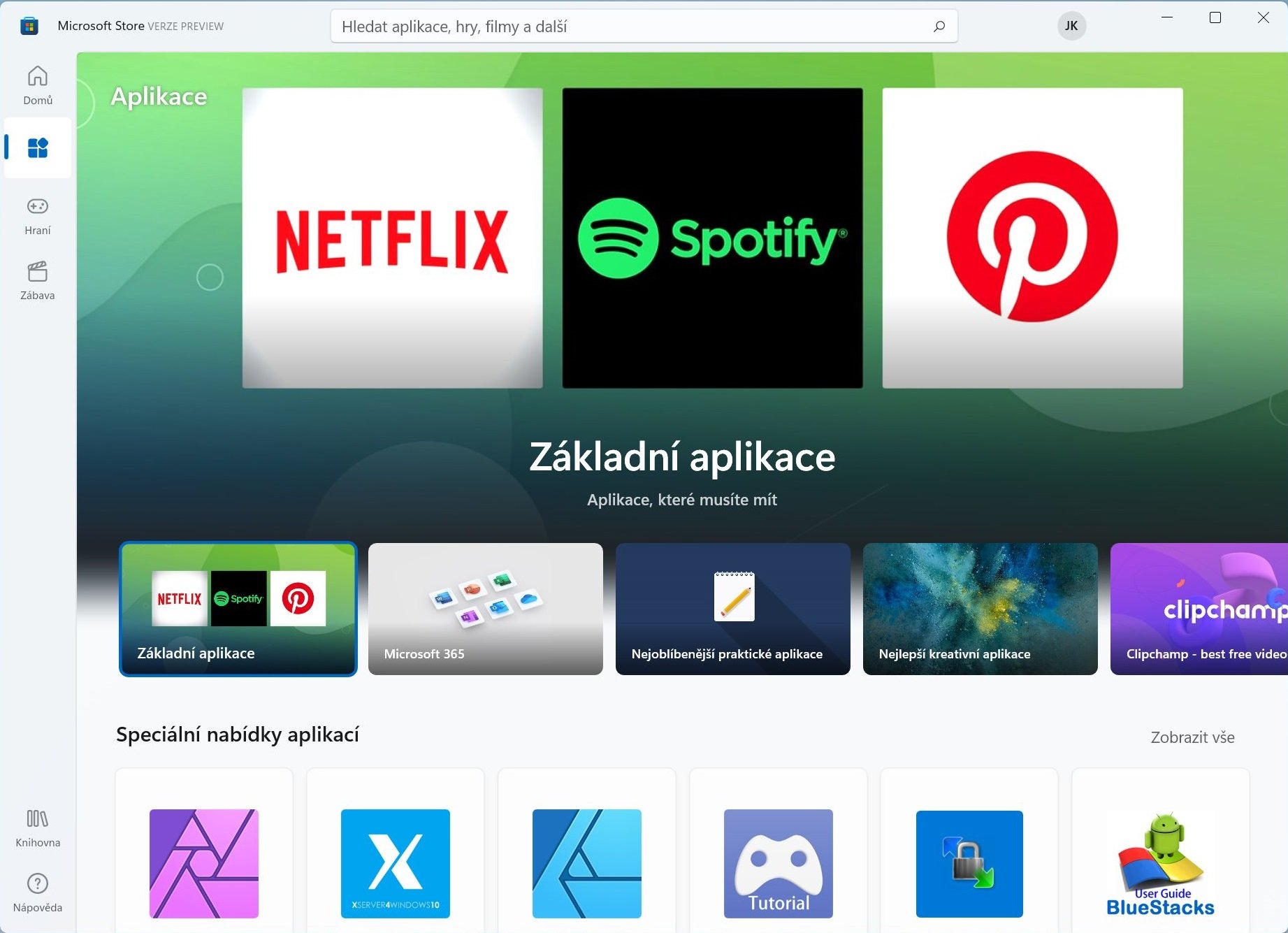Image resolution: width=1288 pixels, height=933 pixels.
Task: Open the Knihovna library
Action: click(38, 828)
